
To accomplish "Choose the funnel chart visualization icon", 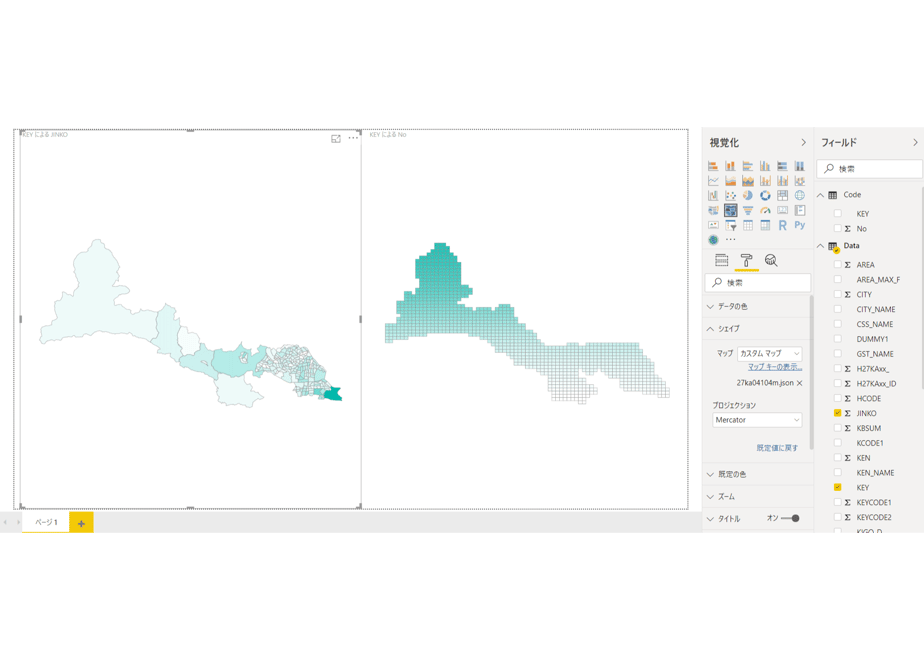I will click(748, 210).
